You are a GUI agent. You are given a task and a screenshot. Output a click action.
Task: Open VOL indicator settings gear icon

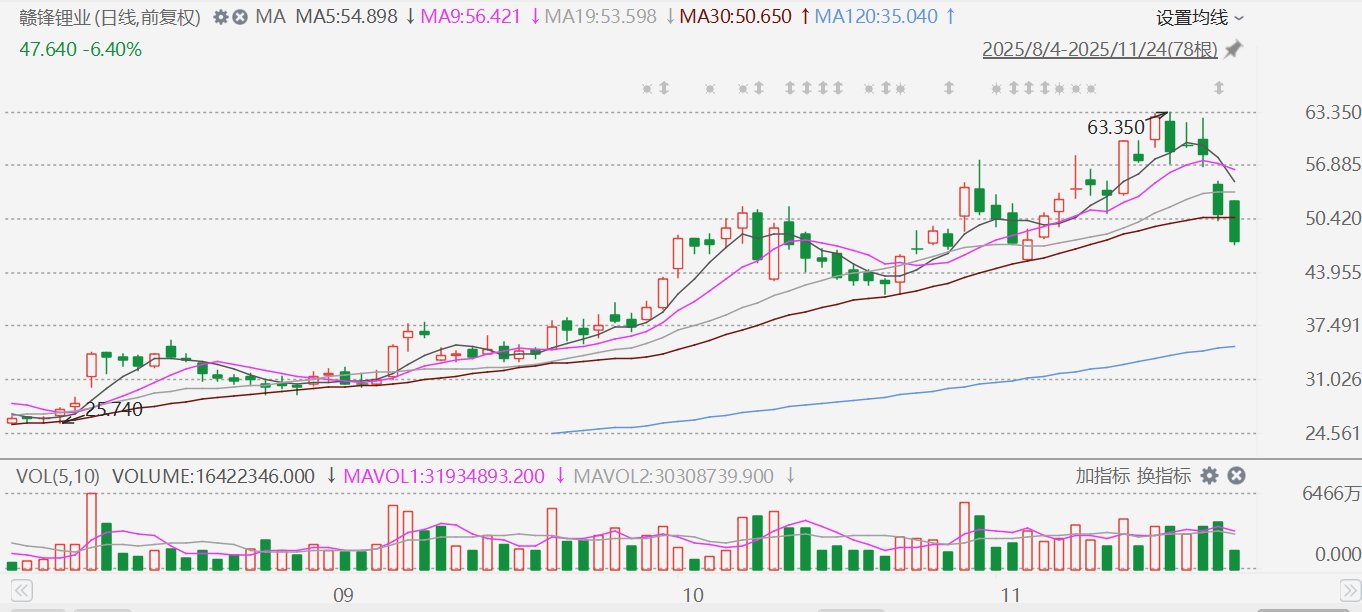click(x=1209, y=476)
